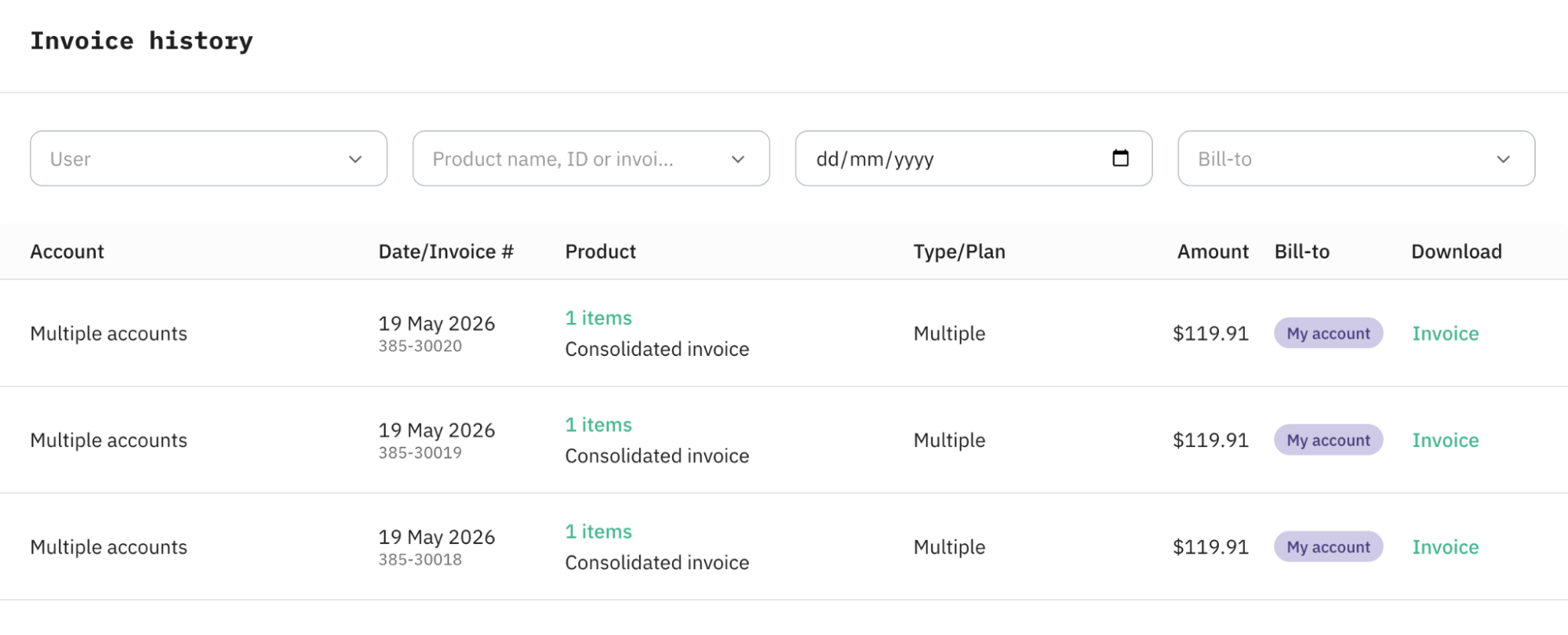Click 'Multiple' type in row 385-30018

tap(949, 546)
